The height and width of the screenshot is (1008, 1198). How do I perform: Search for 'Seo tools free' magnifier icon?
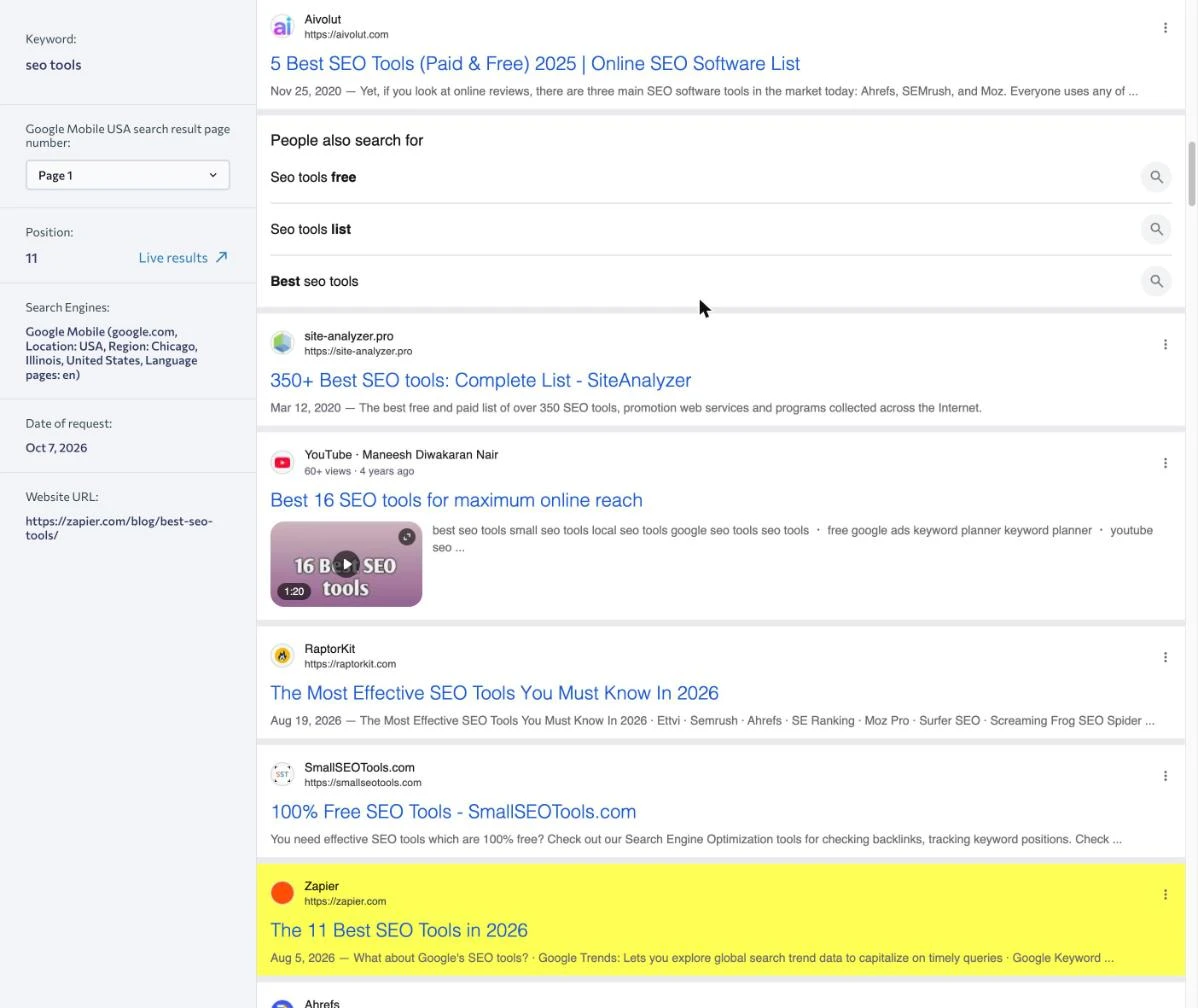click(x=1156, y=177)
